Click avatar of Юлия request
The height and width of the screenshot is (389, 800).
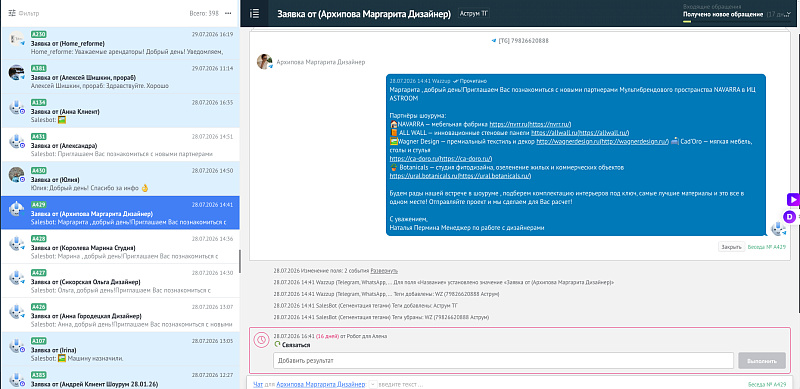pos(17,176)
